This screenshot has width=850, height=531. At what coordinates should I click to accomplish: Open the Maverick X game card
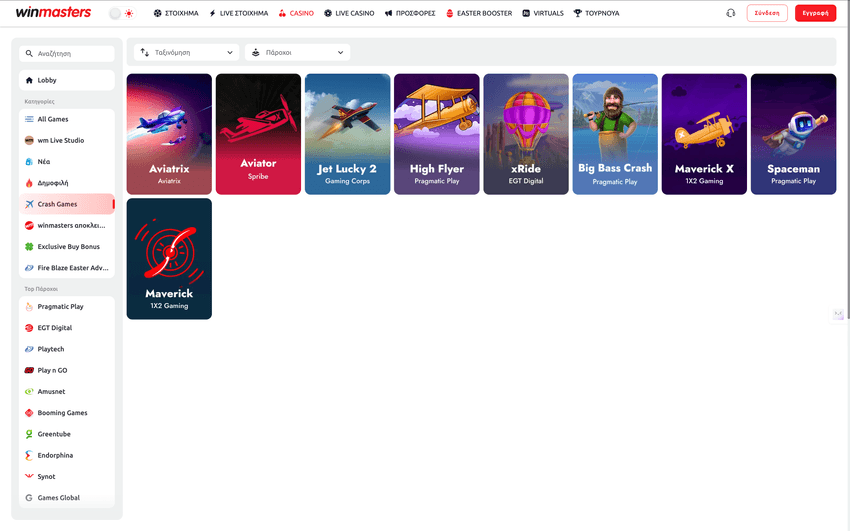(704, 134)
